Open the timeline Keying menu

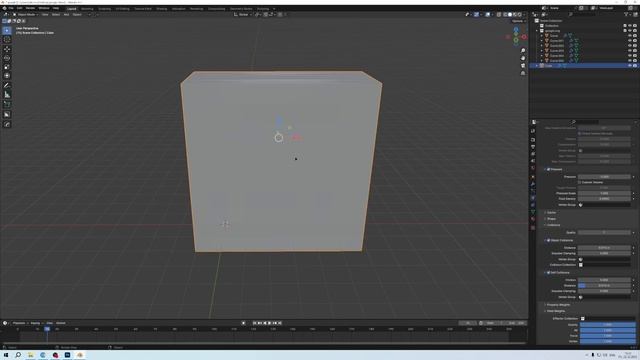(x=36, y=323)
